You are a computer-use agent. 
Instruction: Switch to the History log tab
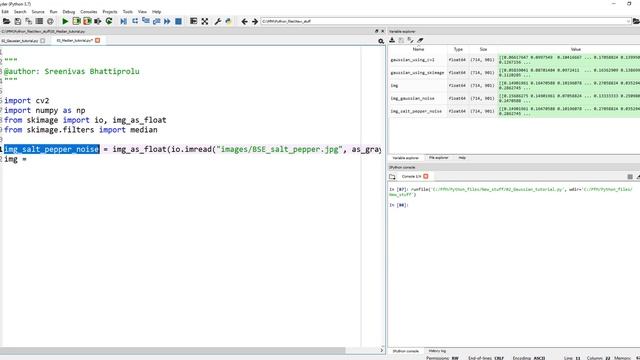click(437, 351)
